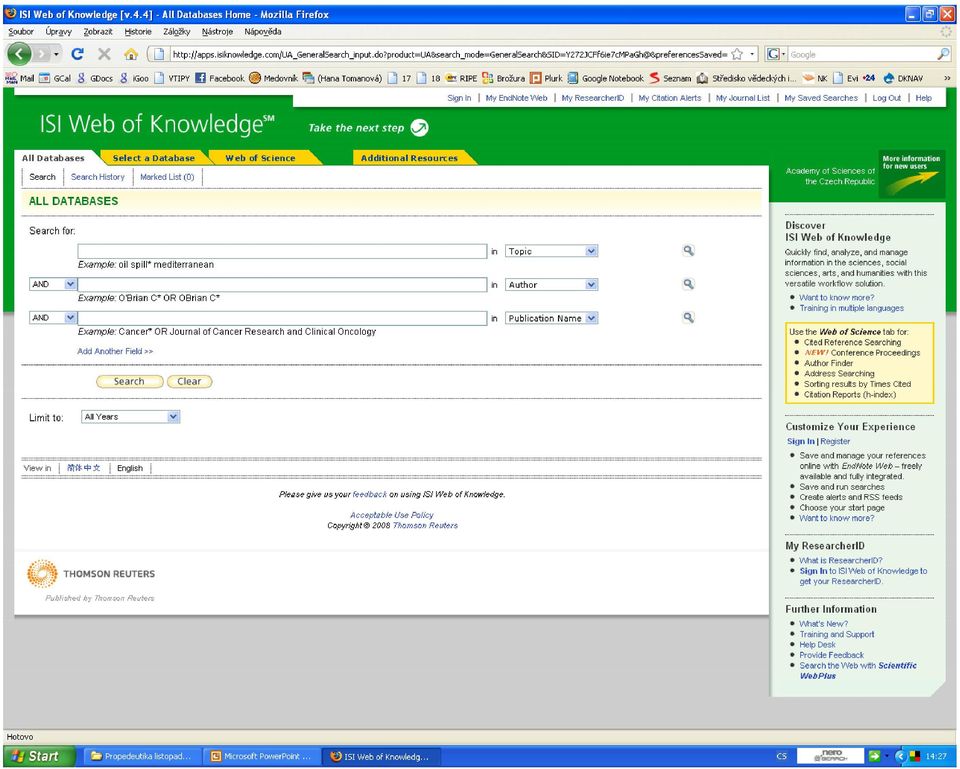Click the Take the next step arrow icon
Viewport: 960px width, 769px height.
point(419,127)
